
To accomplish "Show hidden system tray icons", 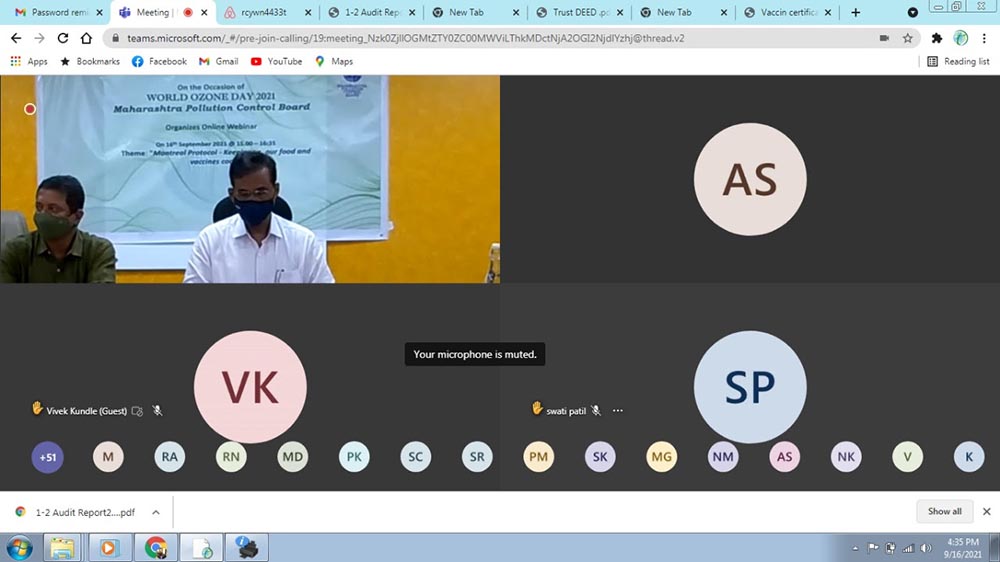I will click(x=855, y=548).
